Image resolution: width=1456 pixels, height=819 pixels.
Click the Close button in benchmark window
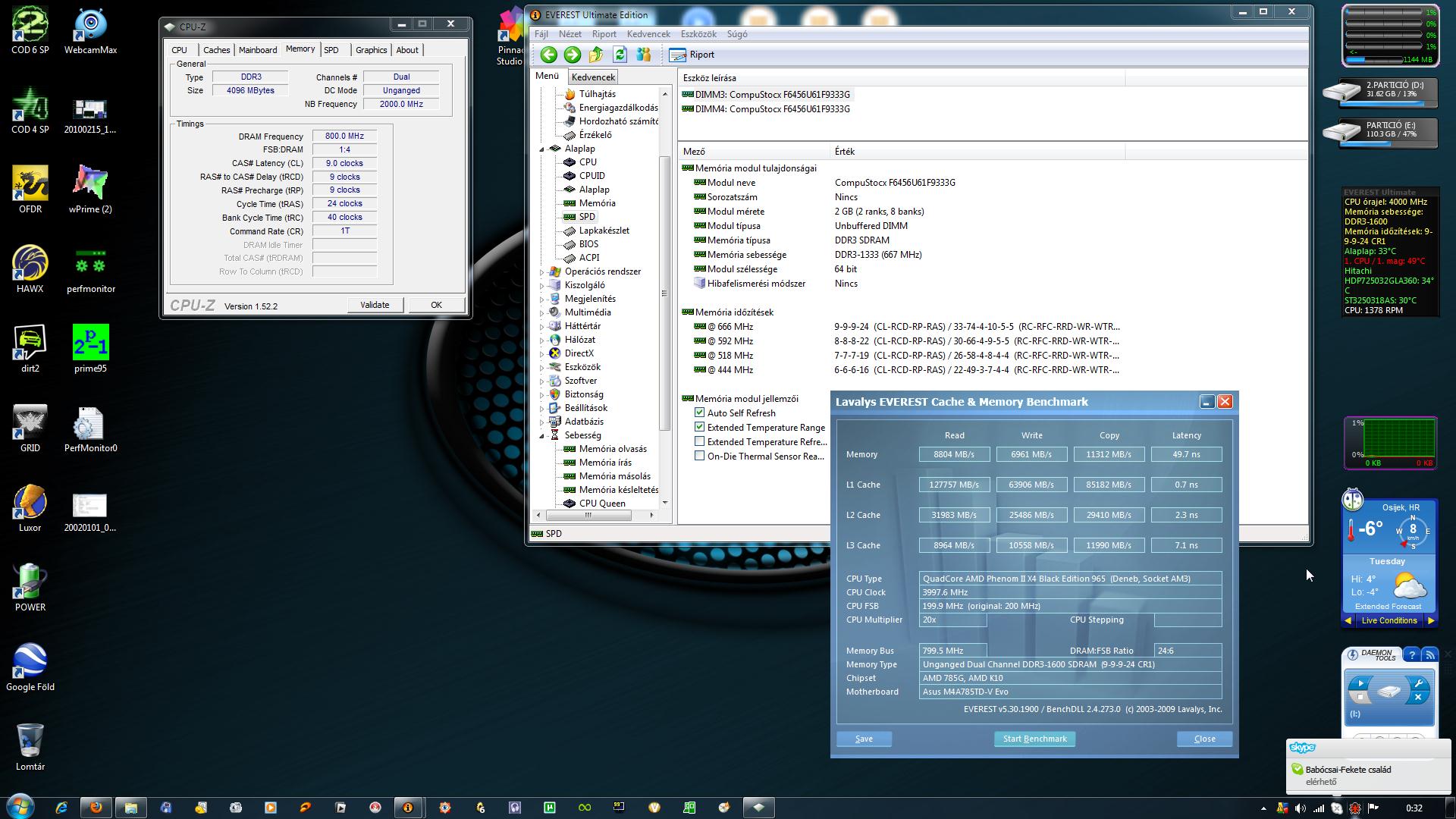1204,739
